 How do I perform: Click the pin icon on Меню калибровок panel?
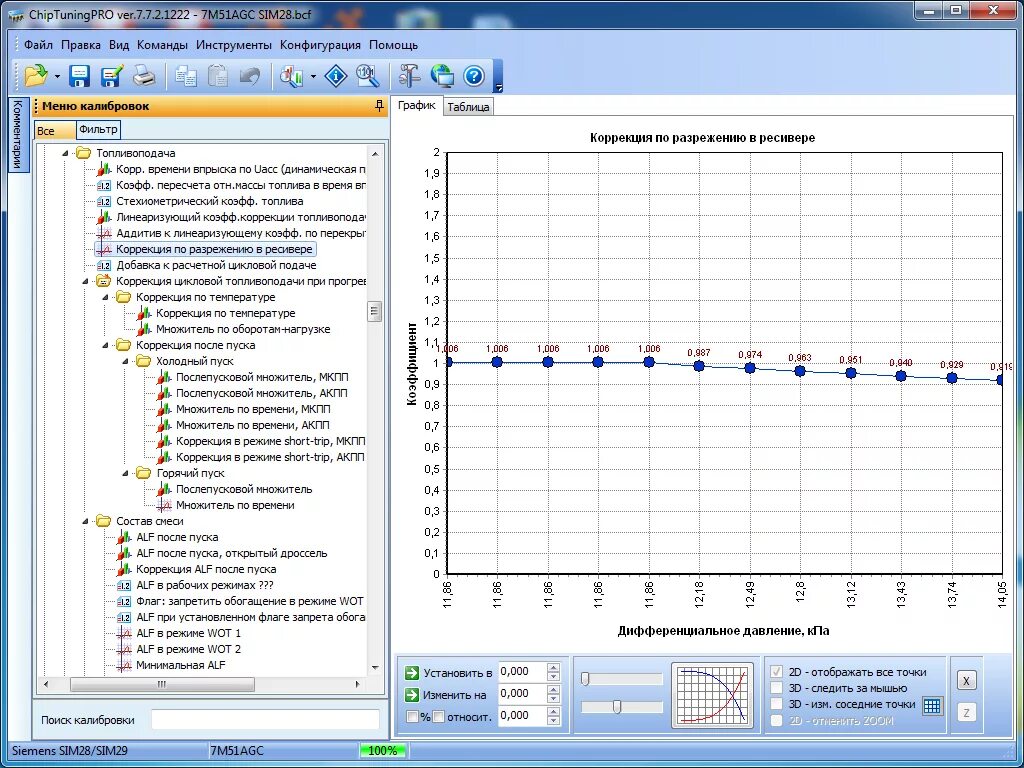point(379,106)
